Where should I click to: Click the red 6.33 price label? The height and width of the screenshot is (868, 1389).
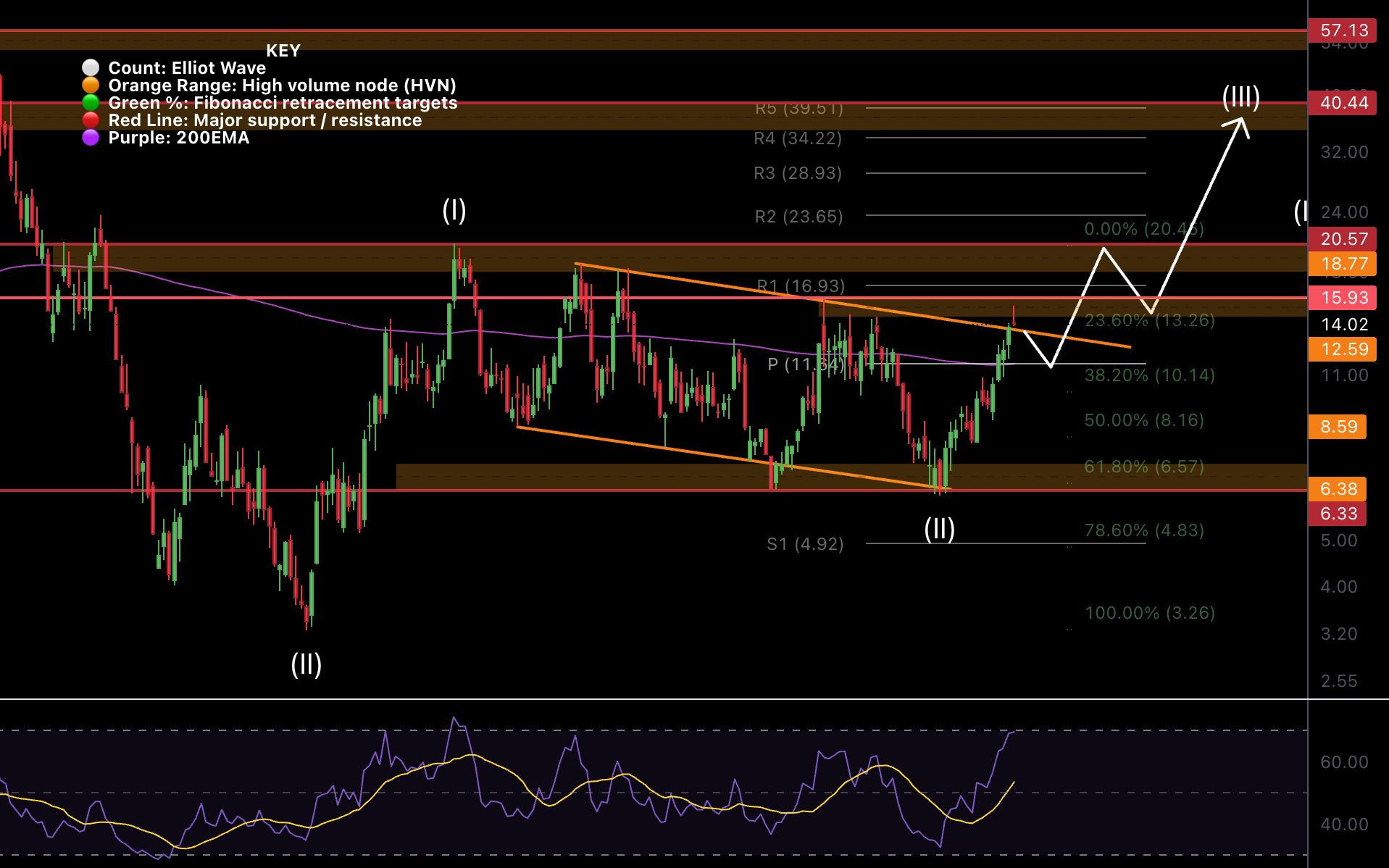(x=1338, y=514)
